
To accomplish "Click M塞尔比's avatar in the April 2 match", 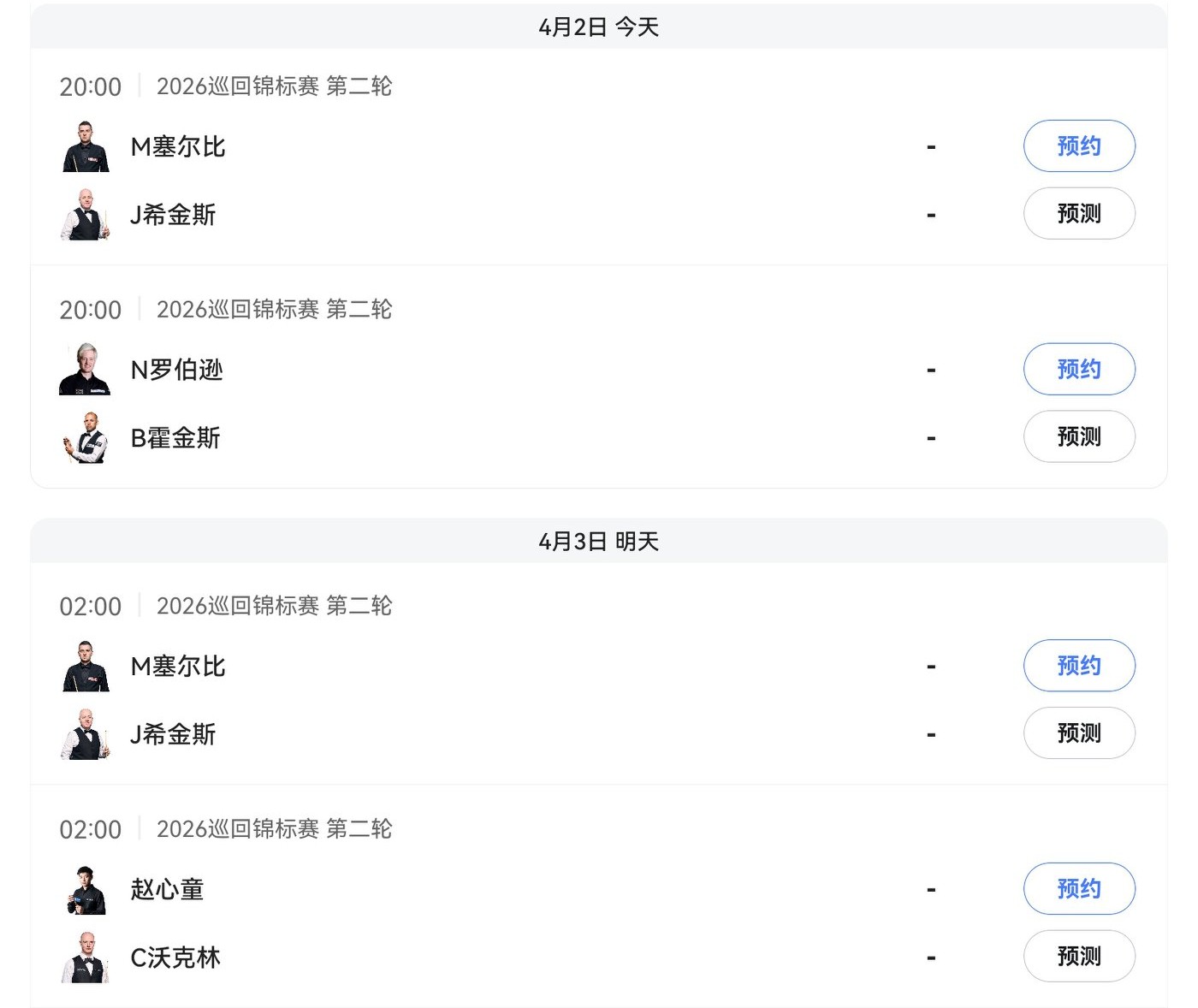I will (86, 146).
